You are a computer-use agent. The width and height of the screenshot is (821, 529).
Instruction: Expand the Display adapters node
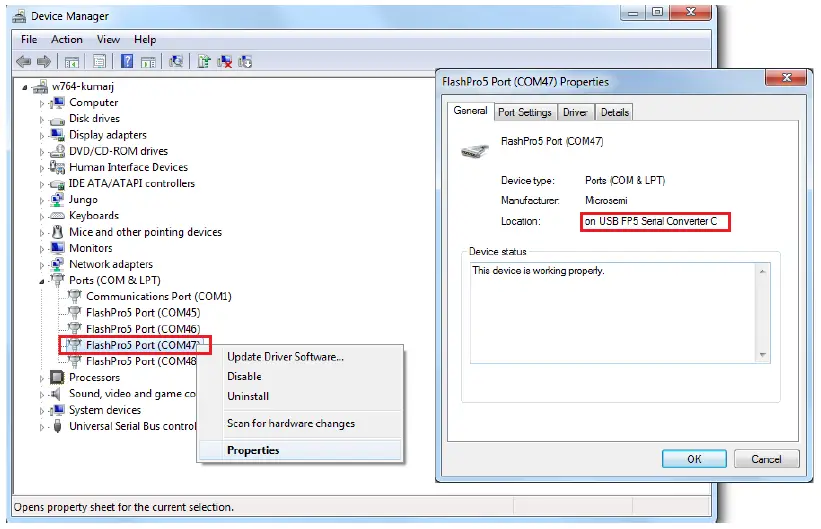[42, 136]
